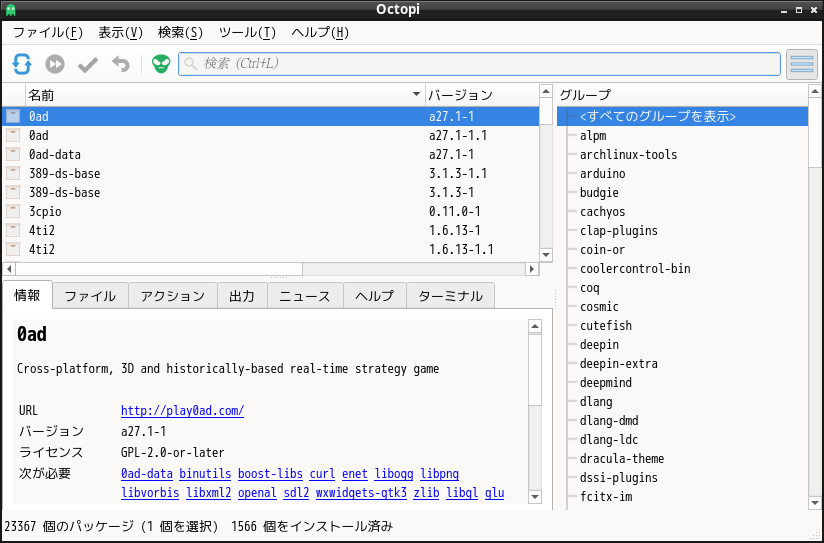
Task: Select the cachyos group
Action: click(602, 212)
